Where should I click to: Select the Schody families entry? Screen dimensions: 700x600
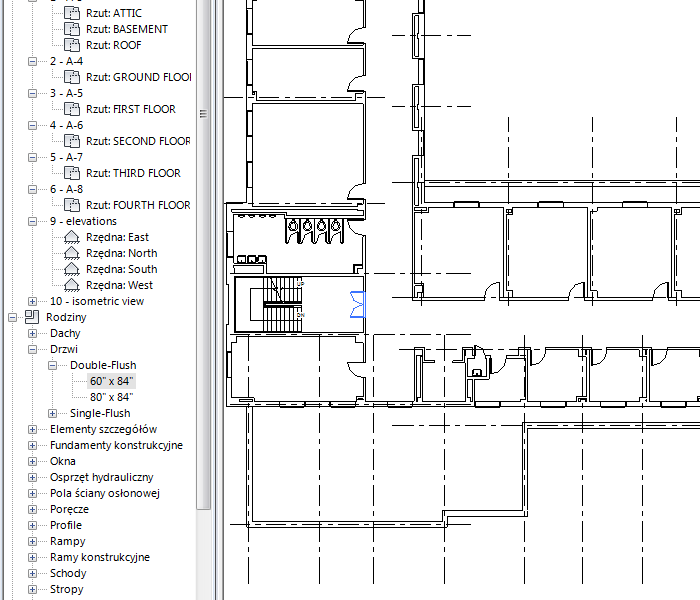tap(68, 573)
